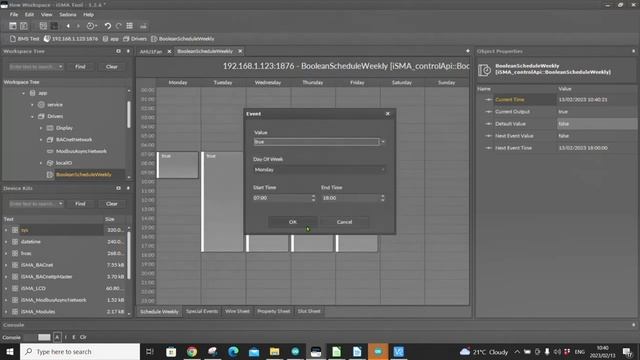Viewport: 640px width, 360px height.
Task: Collapse the Drivers node in the tree
Action: click(32, 116)
